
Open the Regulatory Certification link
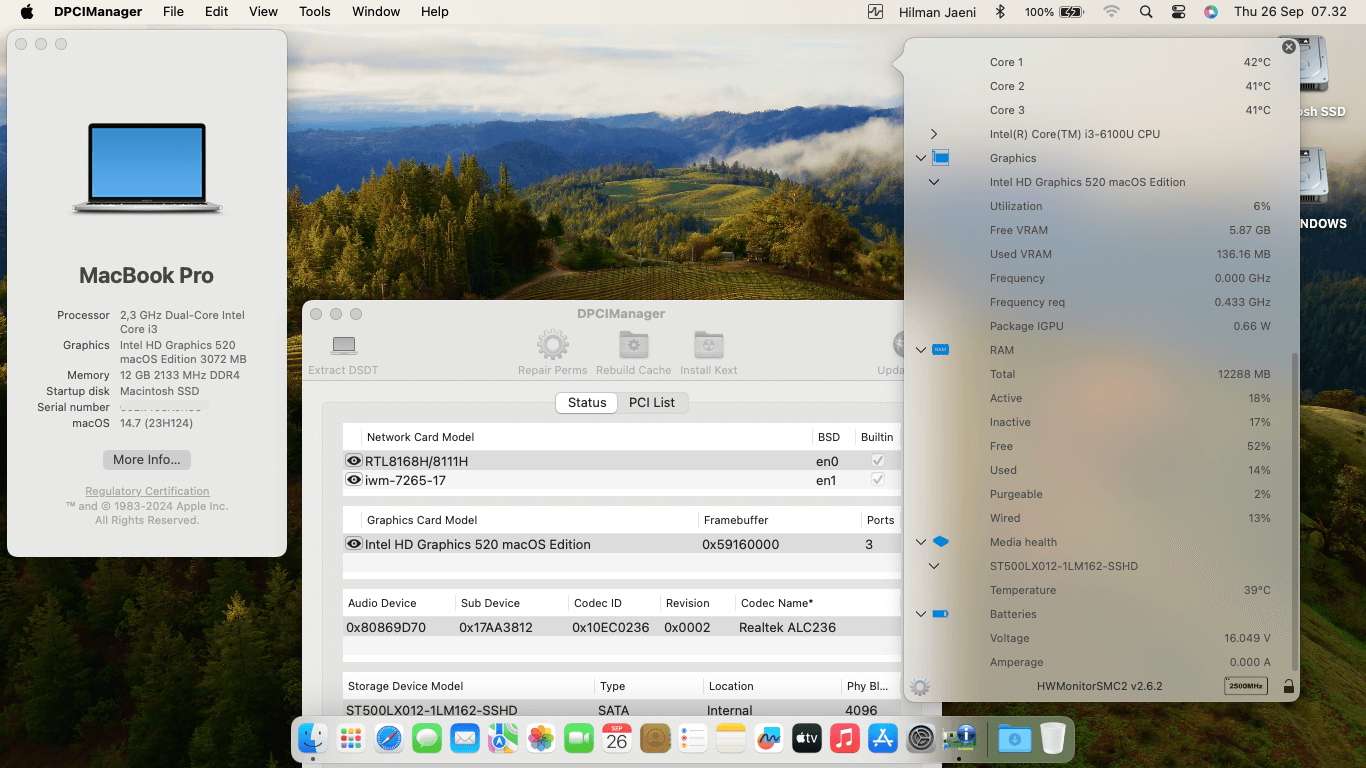147,491
